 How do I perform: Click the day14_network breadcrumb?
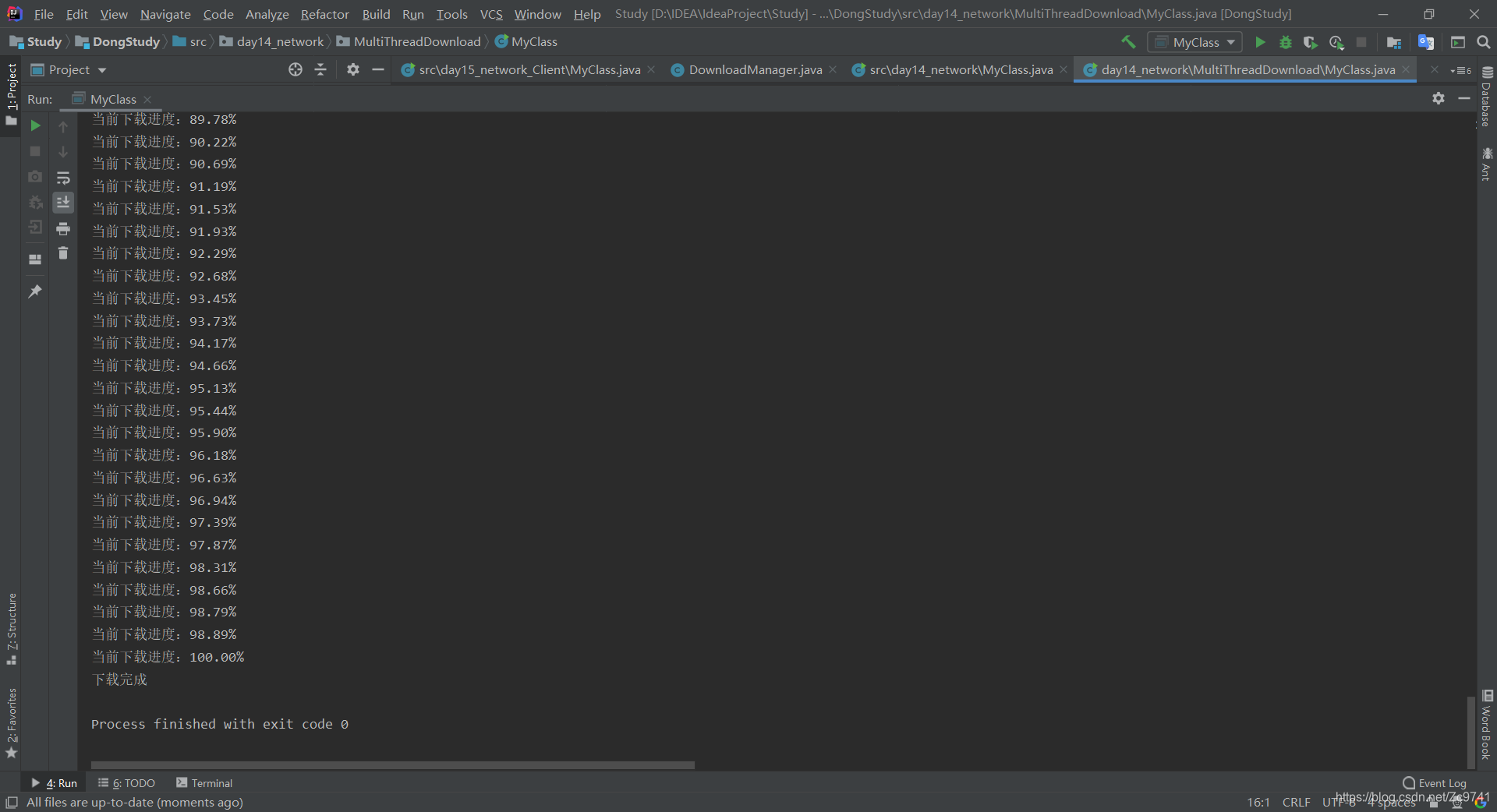click(x=271, y=42)
